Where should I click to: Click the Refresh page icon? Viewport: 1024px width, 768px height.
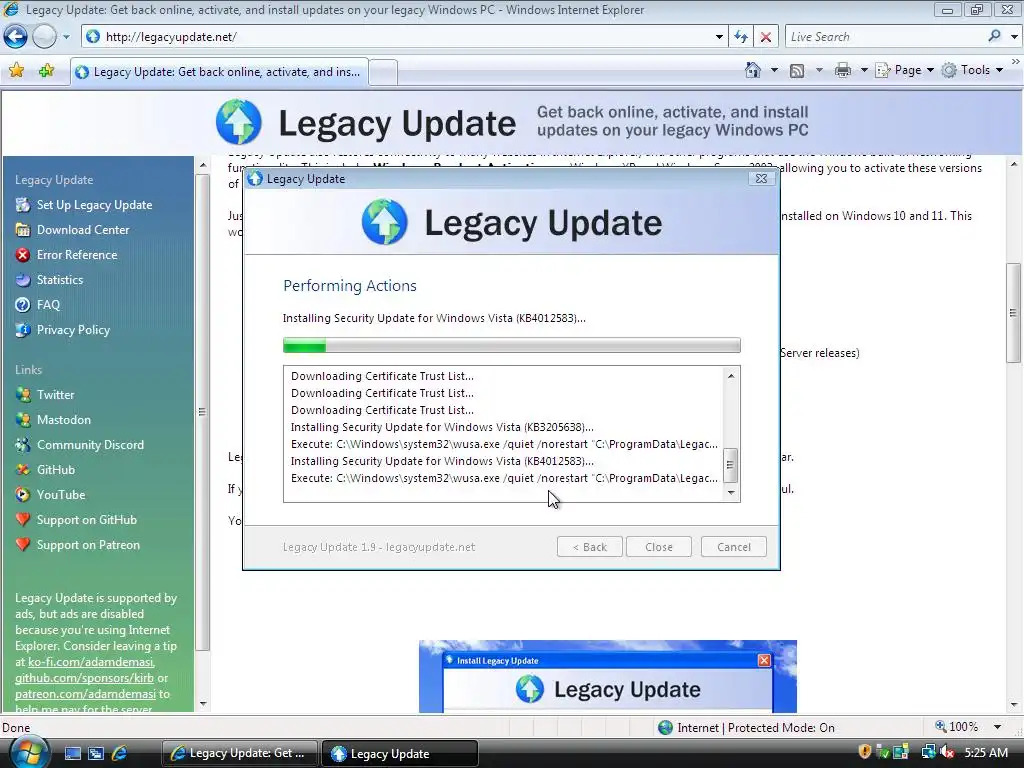tap(741, 37)
